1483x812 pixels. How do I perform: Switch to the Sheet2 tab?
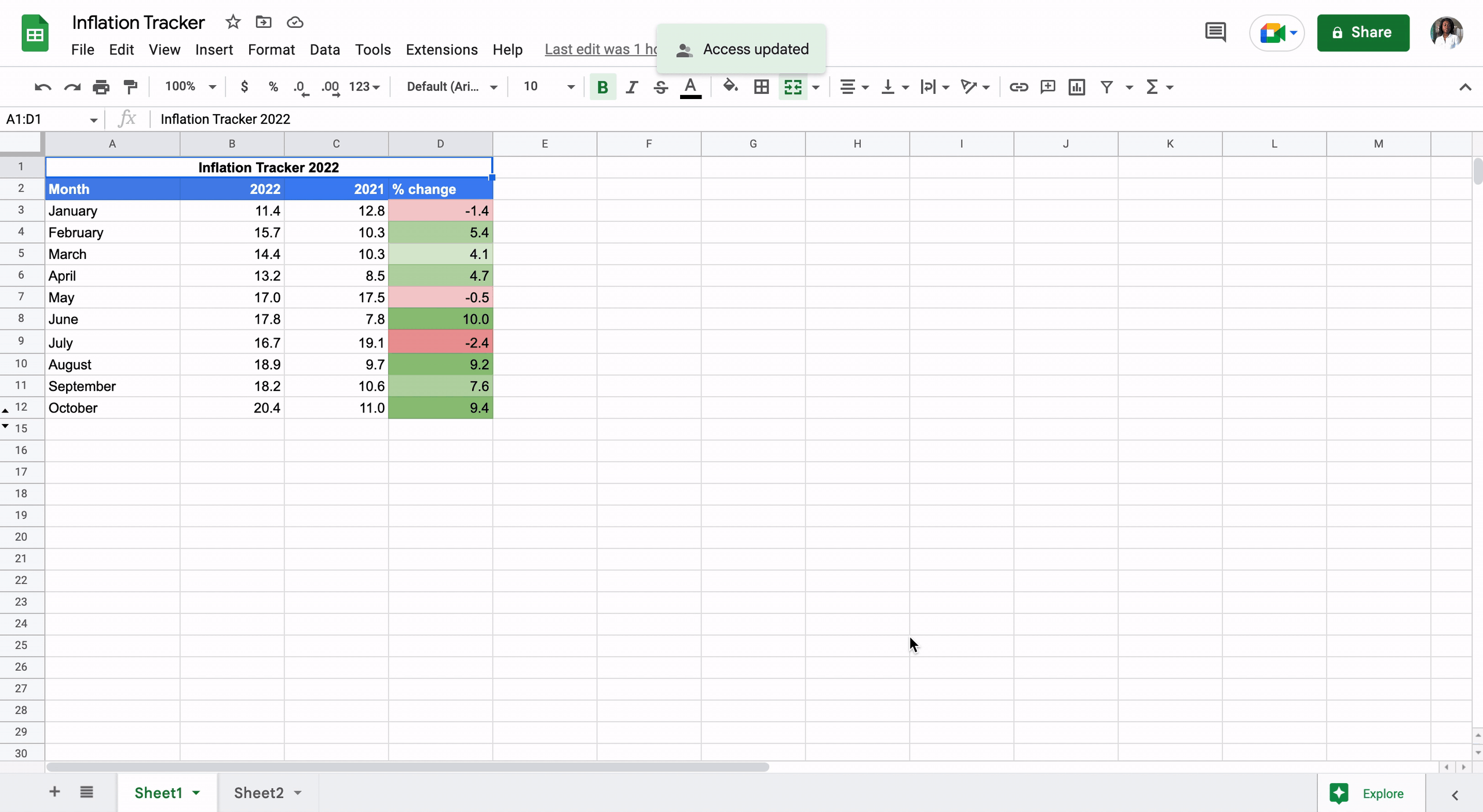coord(258,792)
